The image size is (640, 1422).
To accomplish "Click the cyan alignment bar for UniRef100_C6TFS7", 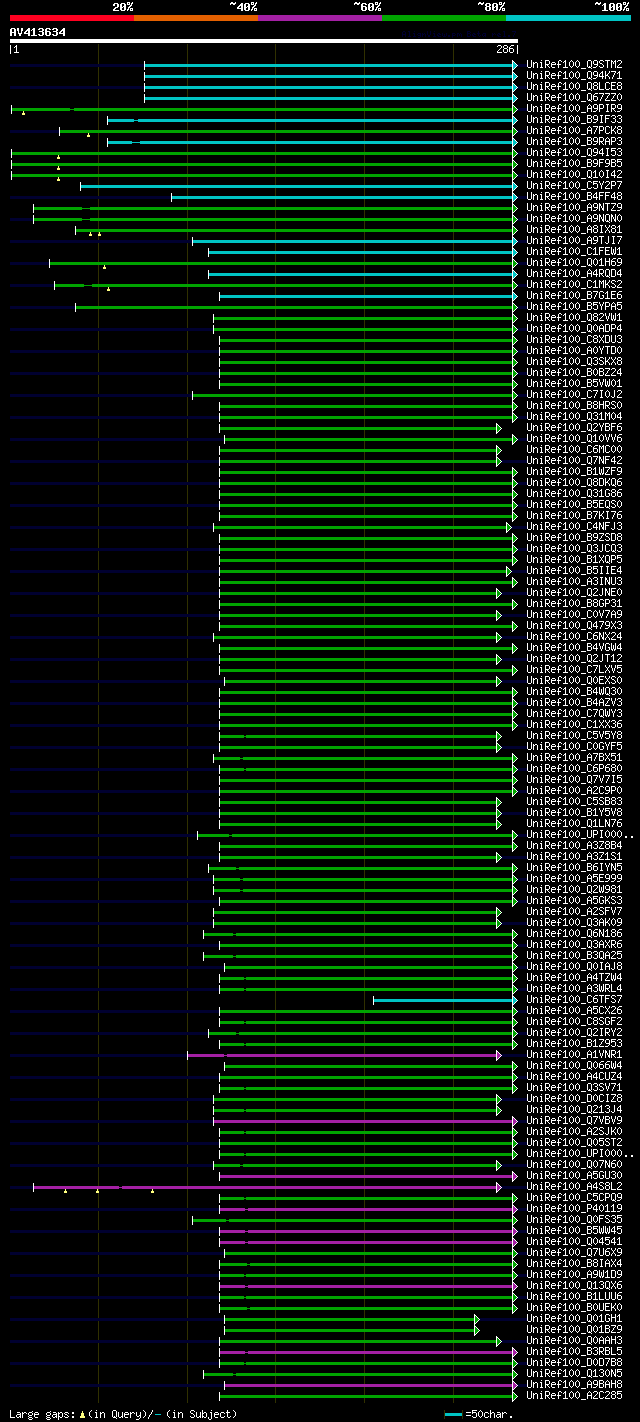I will click(443, 1000).
